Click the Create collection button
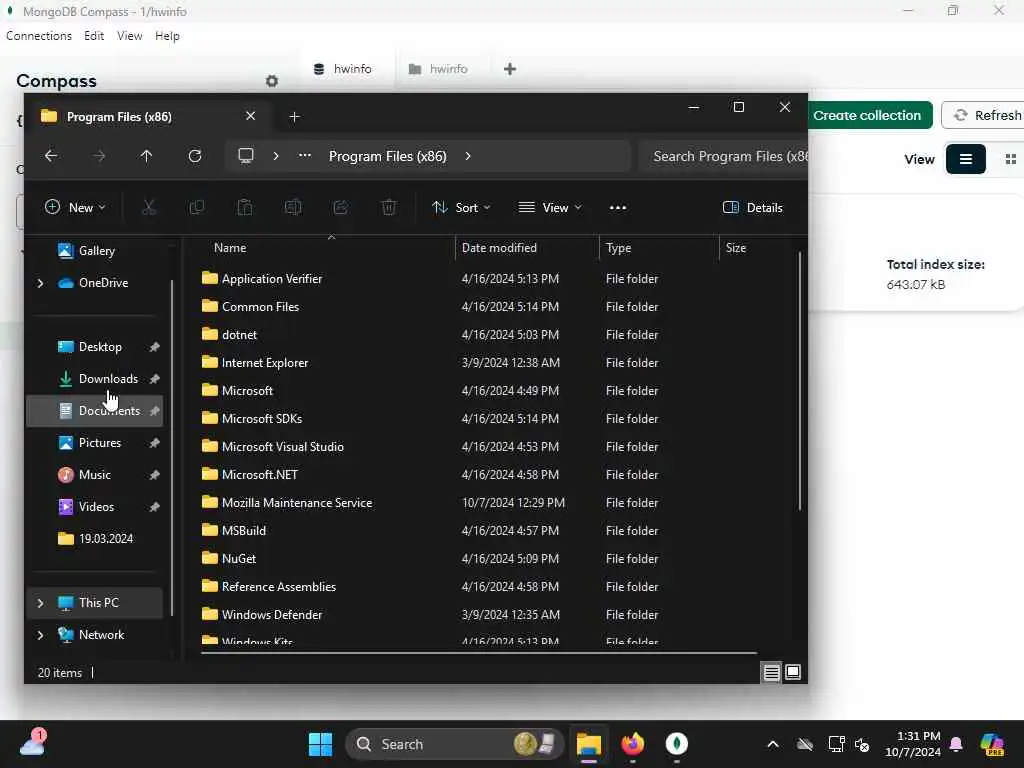The width and height of the screenshot is (1024, 768). pyautogui.click(x=867, y=116)
